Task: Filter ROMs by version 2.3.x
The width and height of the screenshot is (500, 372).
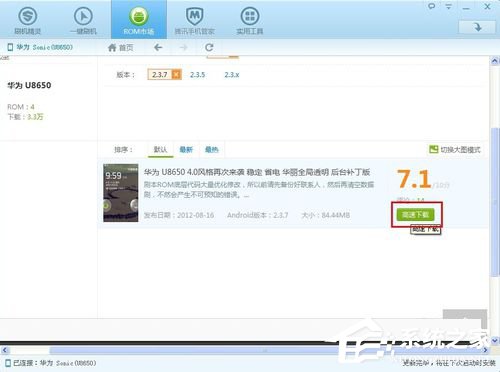Action: [x=232, y=75]
